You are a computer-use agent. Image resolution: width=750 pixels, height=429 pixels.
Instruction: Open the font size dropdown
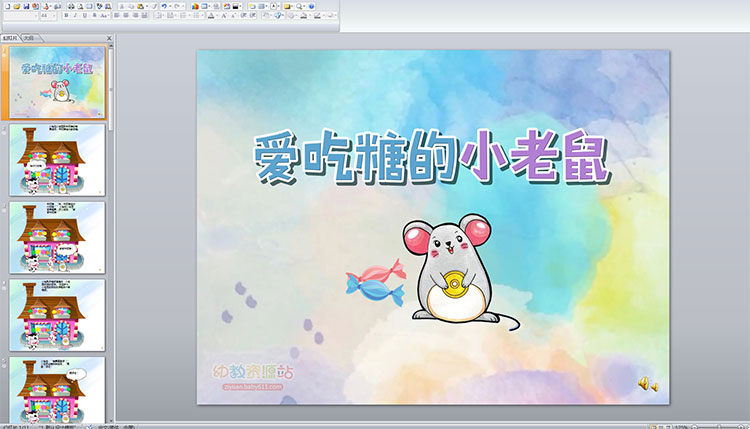point(48,17)
